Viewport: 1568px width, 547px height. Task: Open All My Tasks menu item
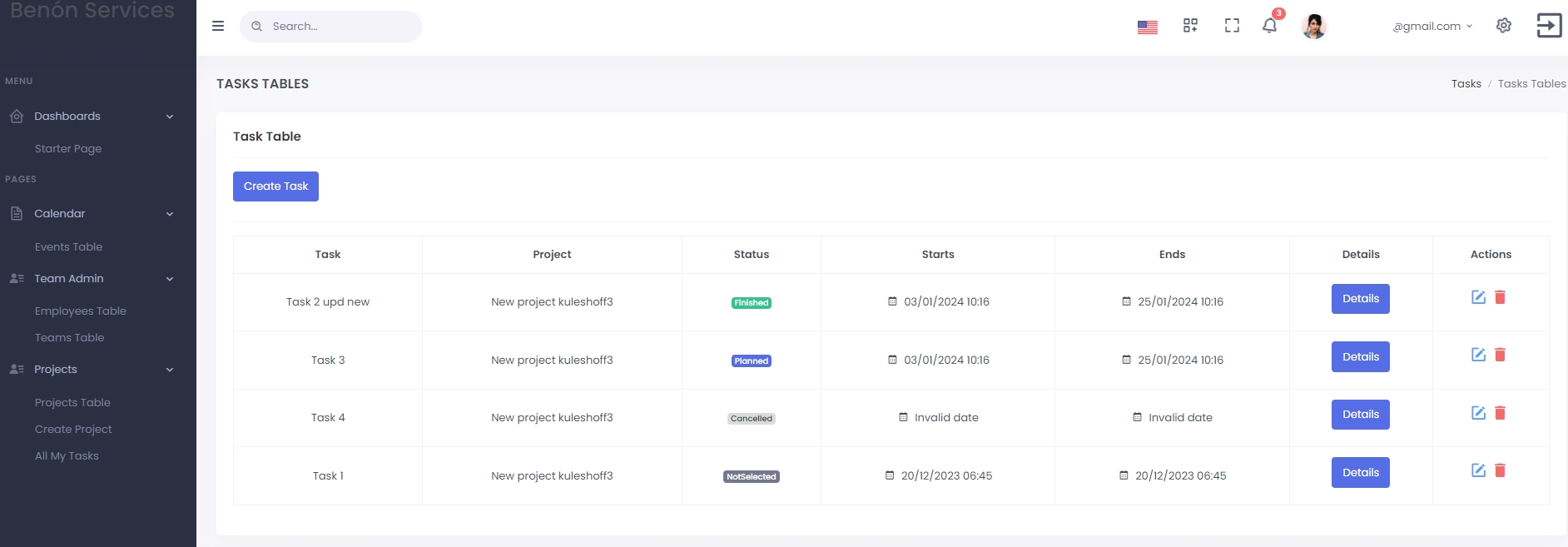[x=67, y=456]
